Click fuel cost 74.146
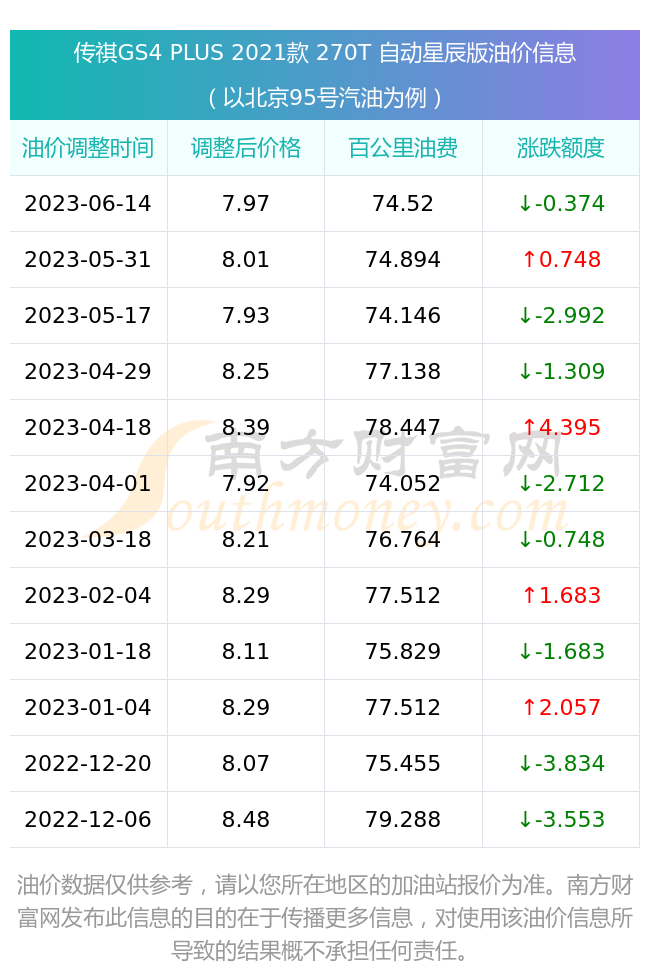Viewport: 650px width, 977px height. 403,315
